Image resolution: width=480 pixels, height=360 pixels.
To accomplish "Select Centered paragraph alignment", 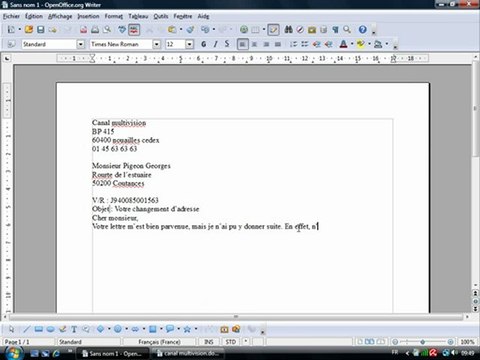I will pos(254,44).
